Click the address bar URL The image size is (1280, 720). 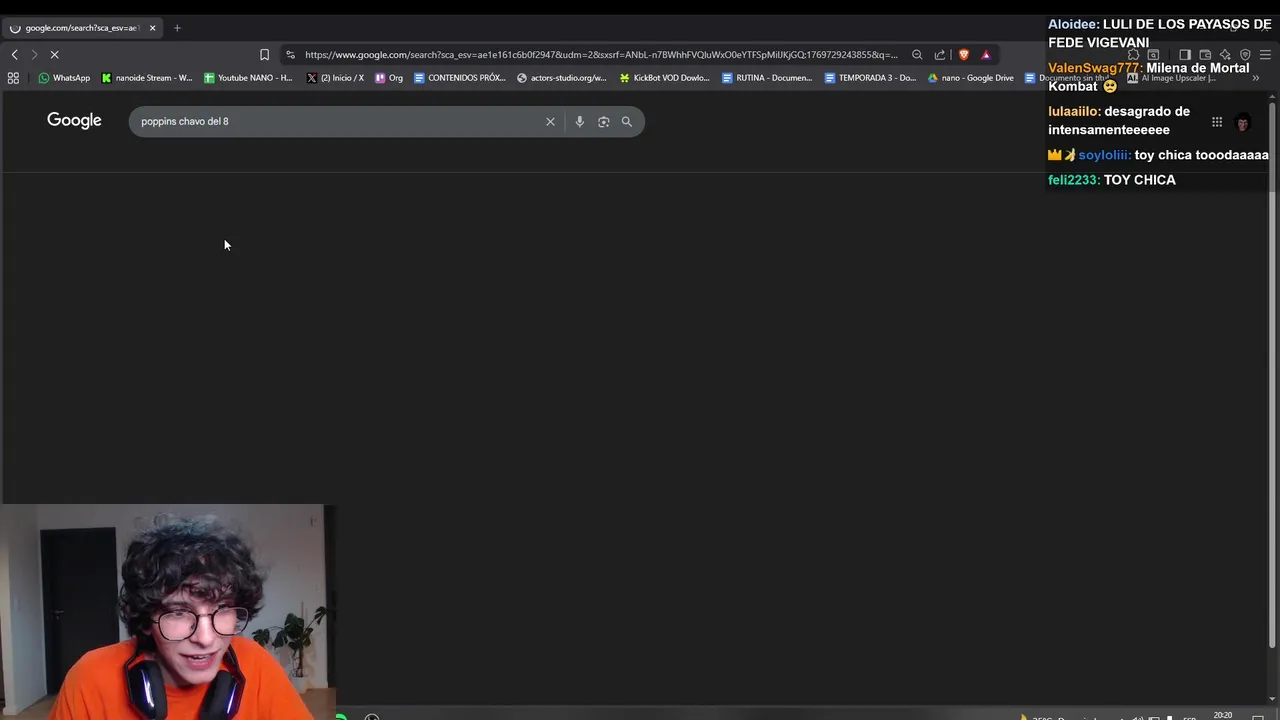pyautogui.click(x=601, y=55)
